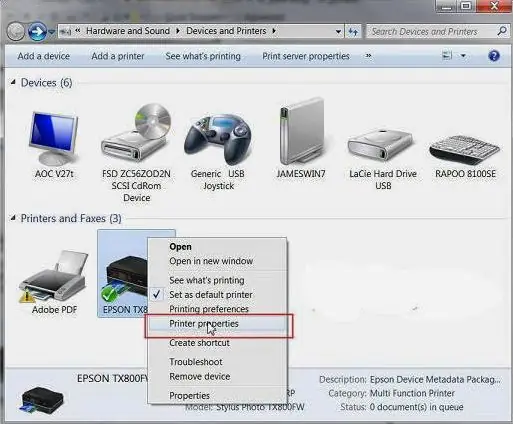
Task: Collapse the Devices (6) group
Action: point(13,82)
